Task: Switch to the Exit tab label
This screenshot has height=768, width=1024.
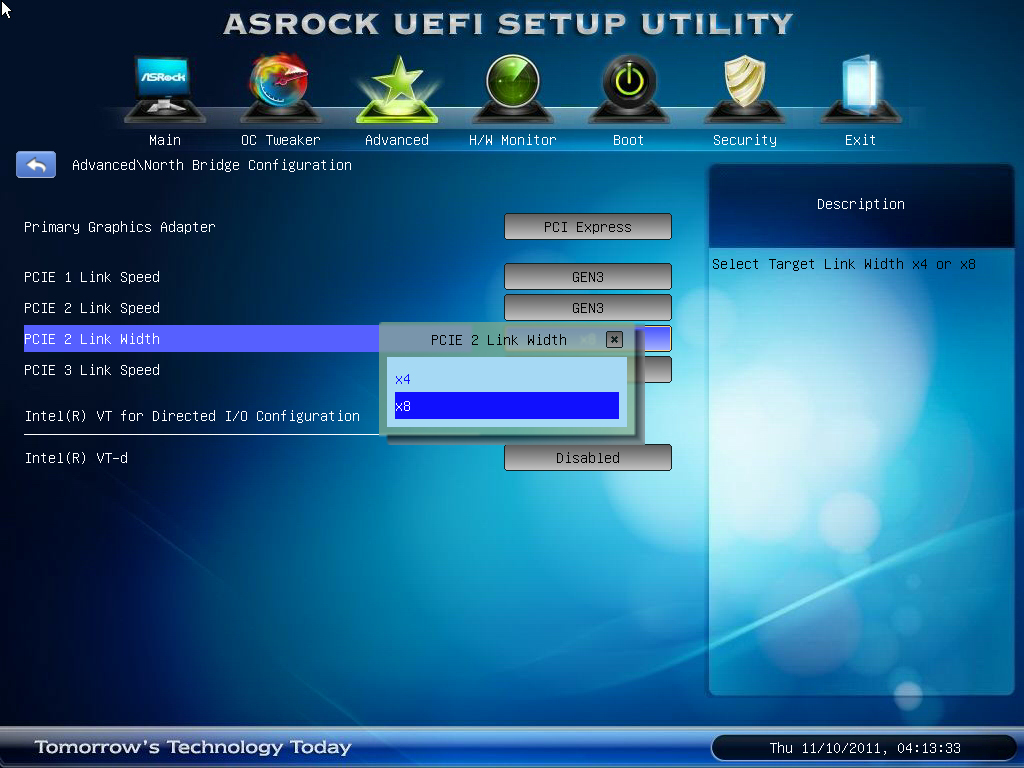Action: point(860,140)
